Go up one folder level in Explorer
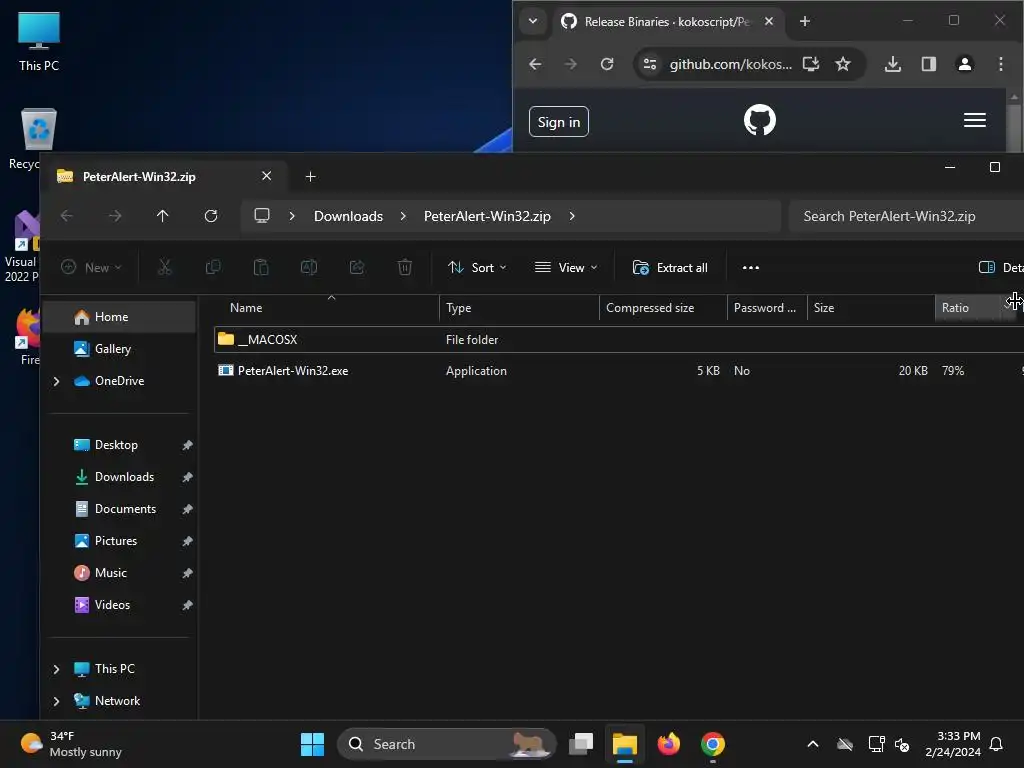This screenshot has width=1024, height=768. [163, 216]
